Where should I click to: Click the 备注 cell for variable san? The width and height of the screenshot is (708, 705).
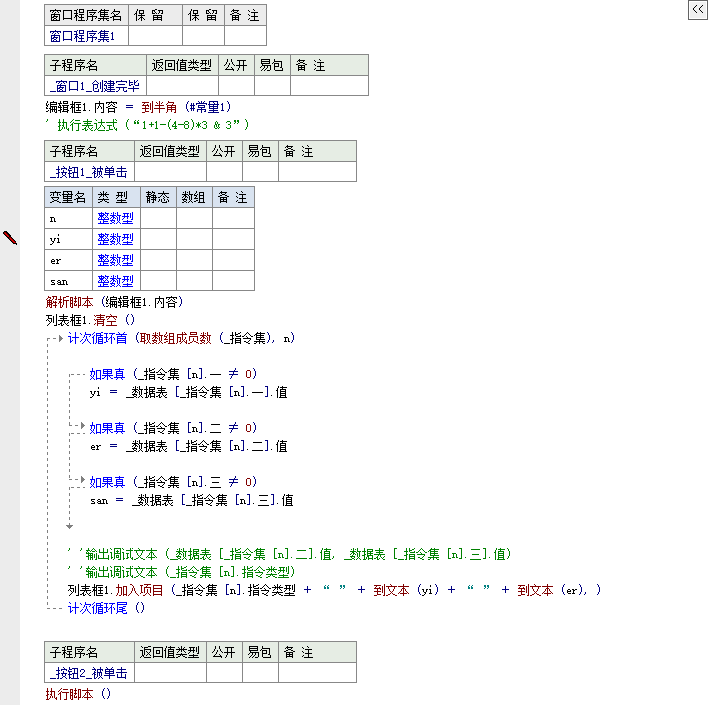[233, 281]
